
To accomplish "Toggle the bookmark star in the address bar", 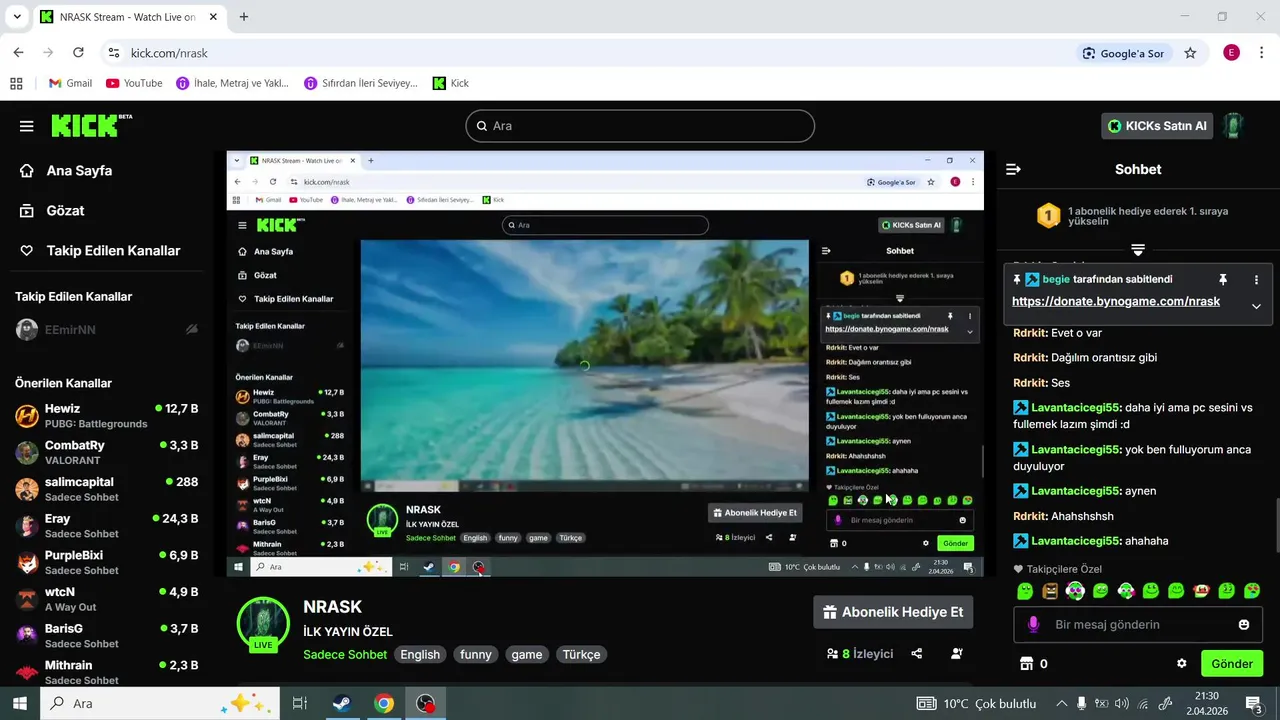I will coord(1190,53).
